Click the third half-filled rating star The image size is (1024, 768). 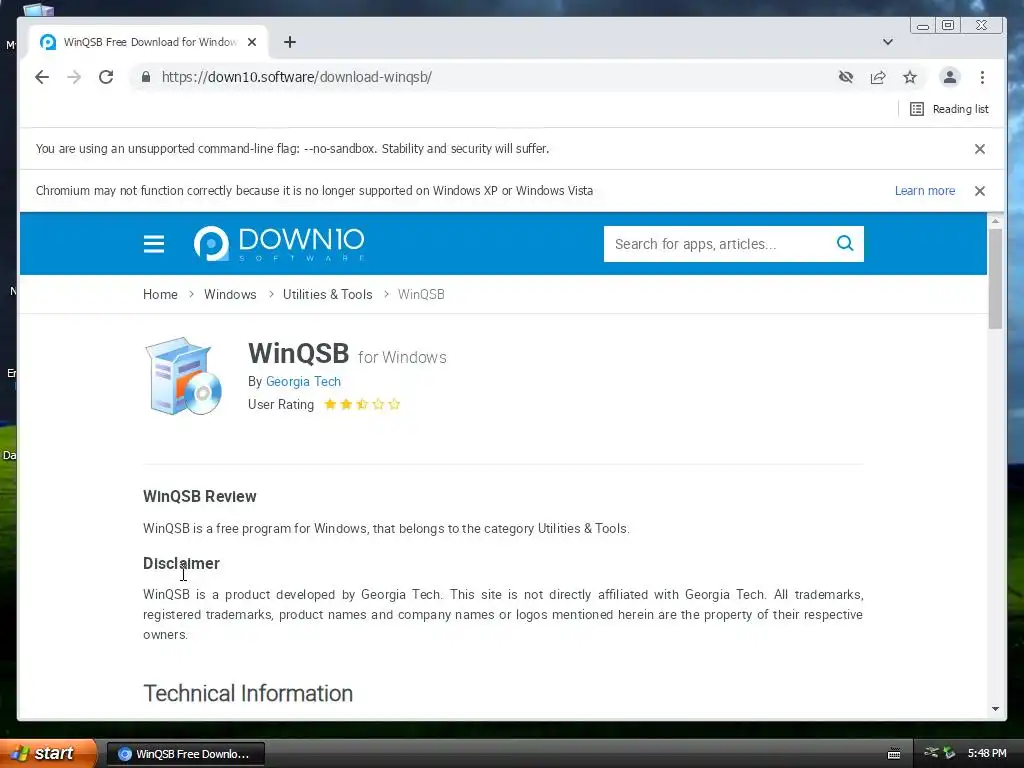click(x=362, y=404)
